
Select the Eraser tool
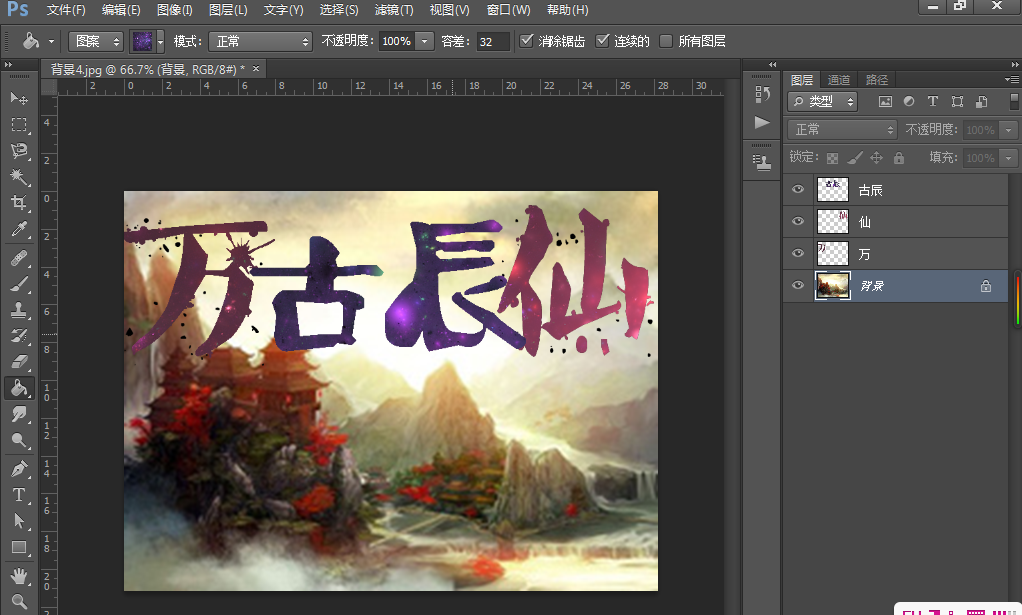coord(19,362)
